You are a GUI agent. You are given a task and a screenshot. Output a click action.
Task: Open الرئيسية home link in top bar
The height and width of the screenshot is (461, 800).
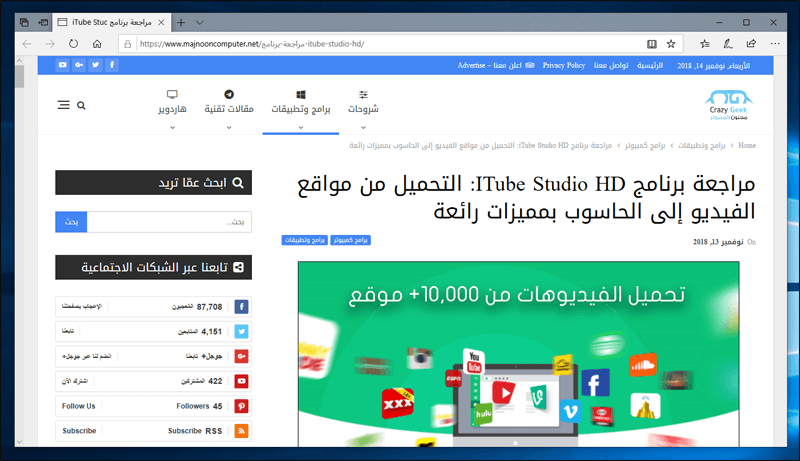coord(649,65)
